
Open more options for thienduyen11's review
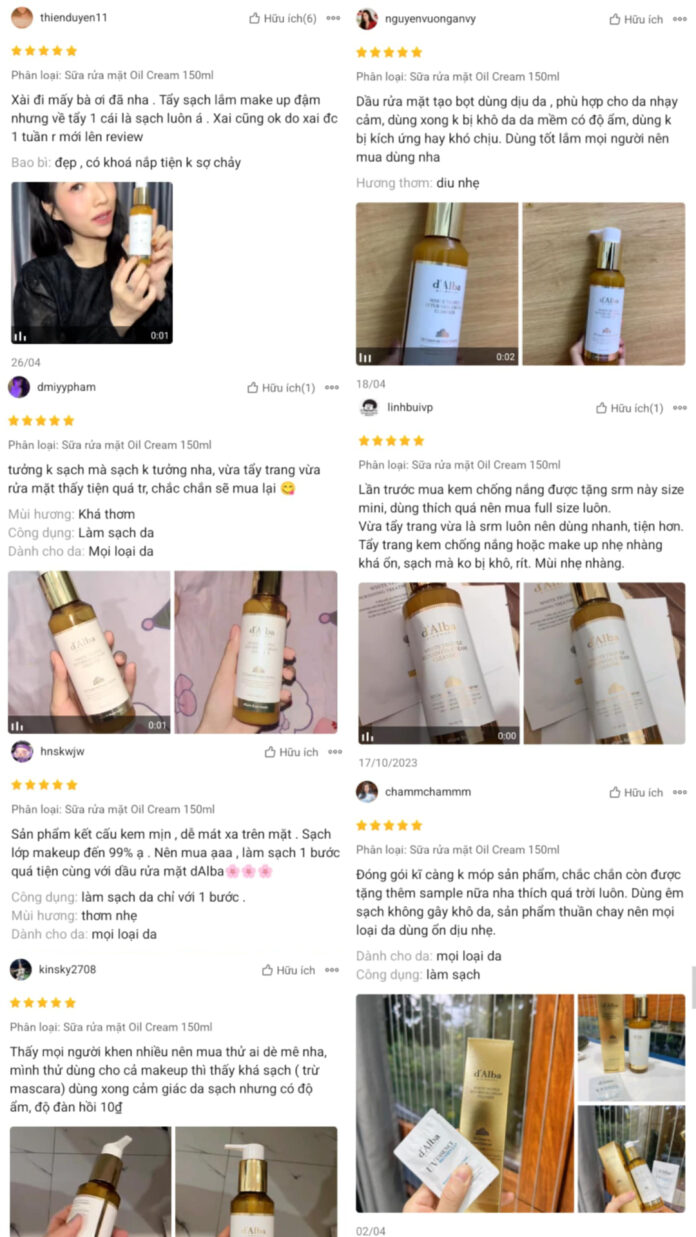point(333,18)
